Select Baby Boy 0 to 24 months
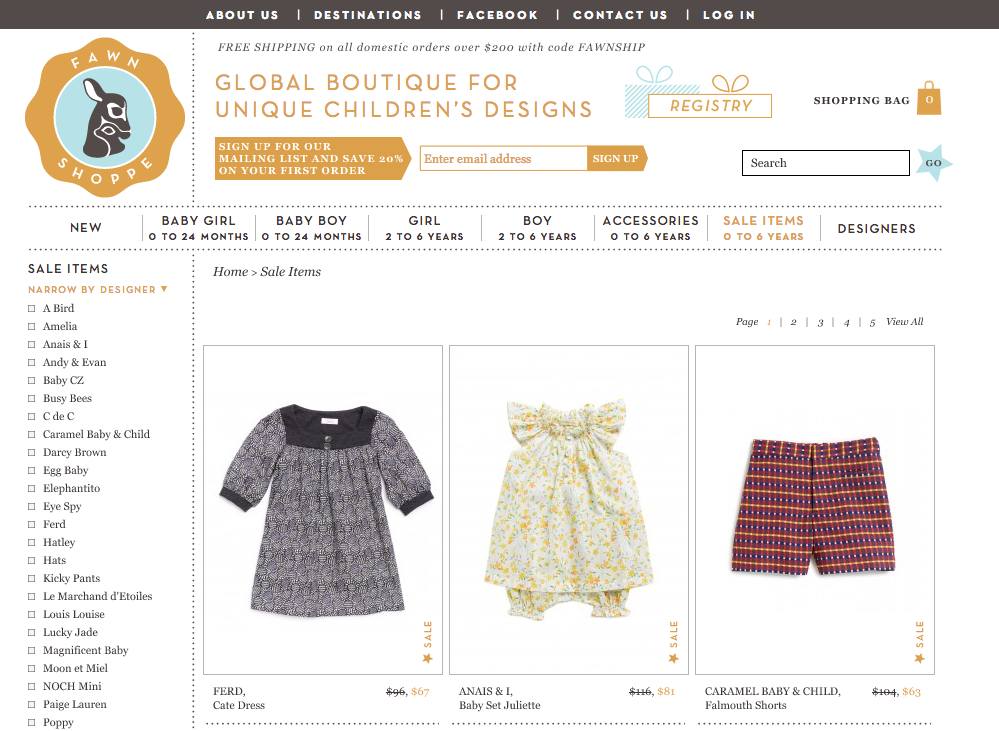Viewport: 999px width, 731px height. click(x=312, y=228)
